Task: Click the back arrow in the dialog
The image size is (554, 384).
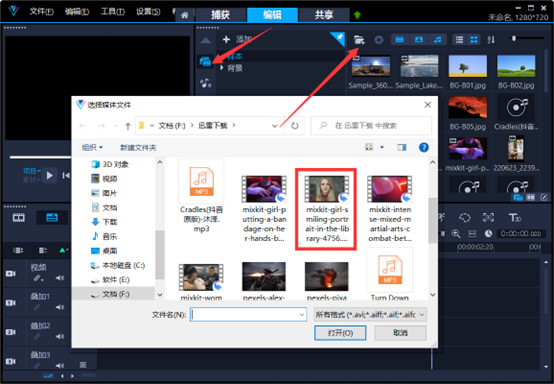Action: click(x=83, y=126)
